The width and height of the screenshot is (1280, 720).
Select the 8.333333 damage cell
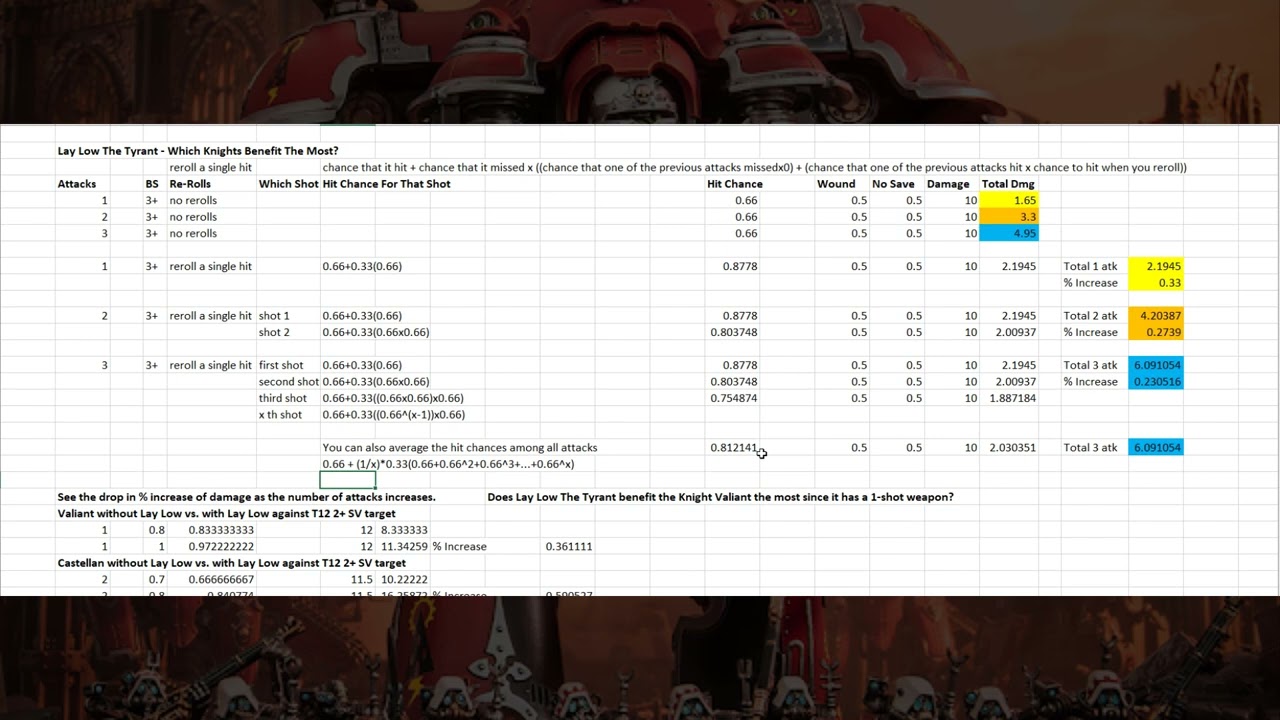click(x=404, y=530)
